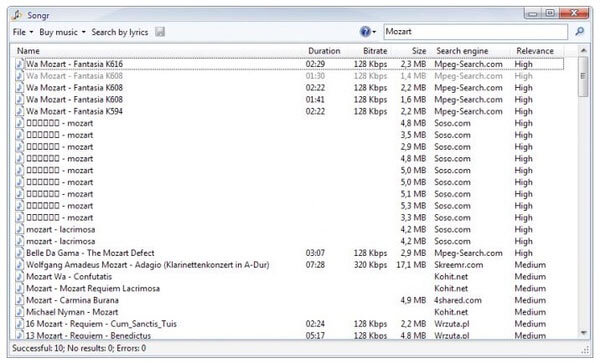
Task: Click the magnifier search icon
Action: point(580,32)
